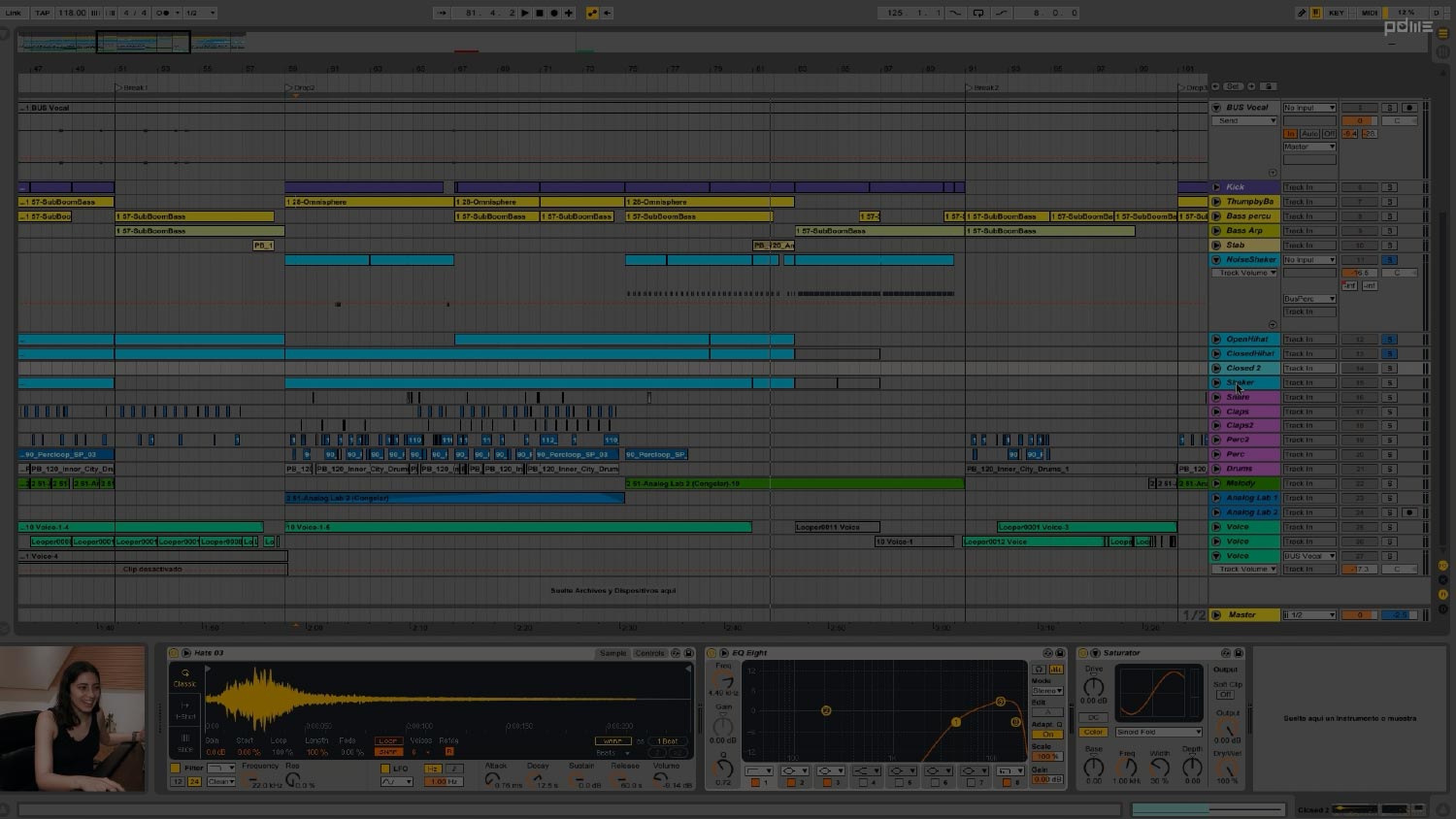Enable the Filter toggle in Hats 03
This screenshot has width=1456, height=819.
176,768
